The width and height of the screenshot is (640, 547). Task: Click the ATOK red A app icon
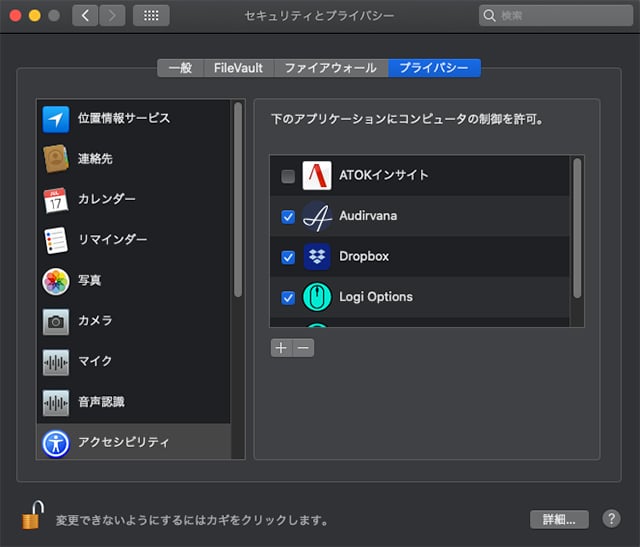tap(317, 175)
